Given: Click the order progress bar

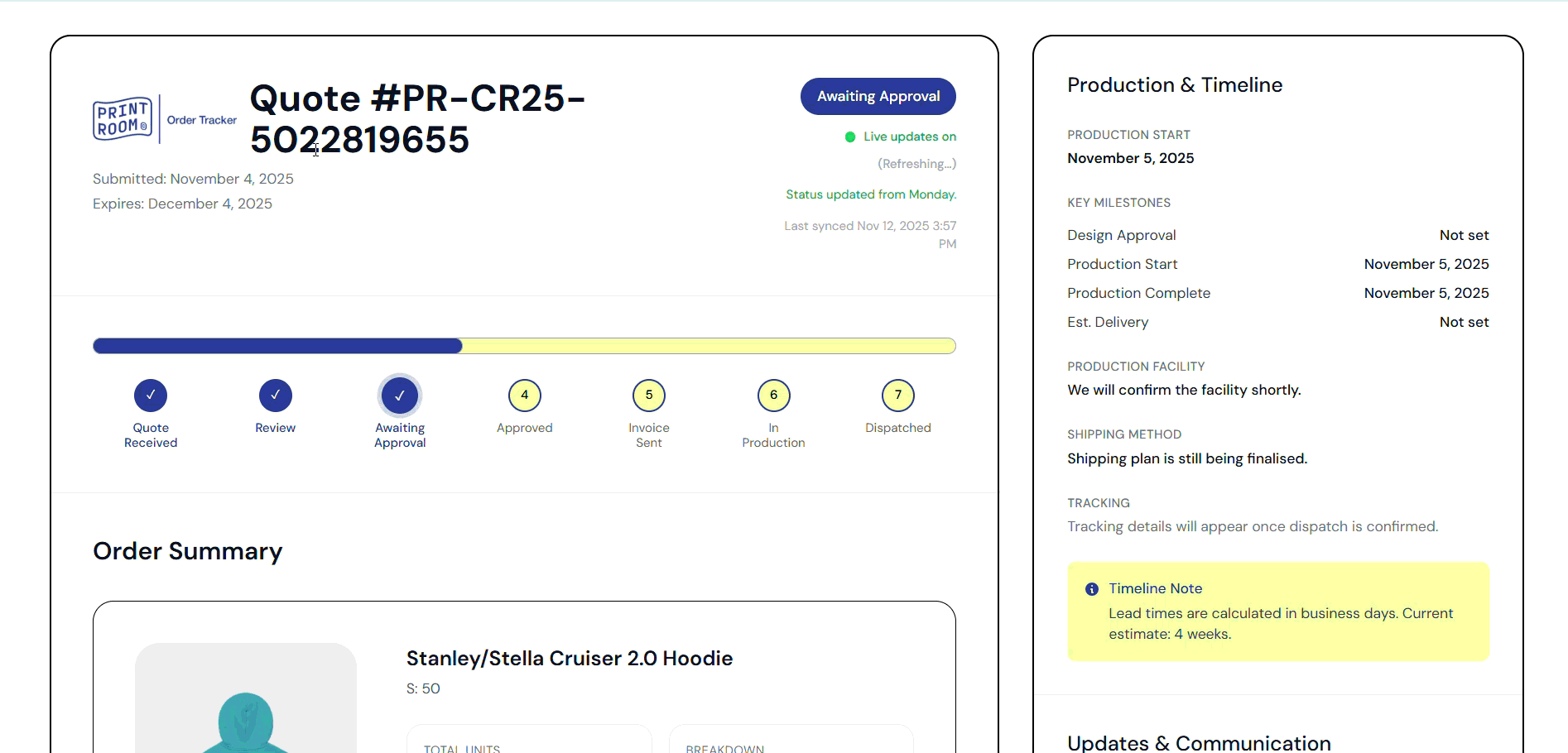Looking at the screenshot, I should [524, 346].
